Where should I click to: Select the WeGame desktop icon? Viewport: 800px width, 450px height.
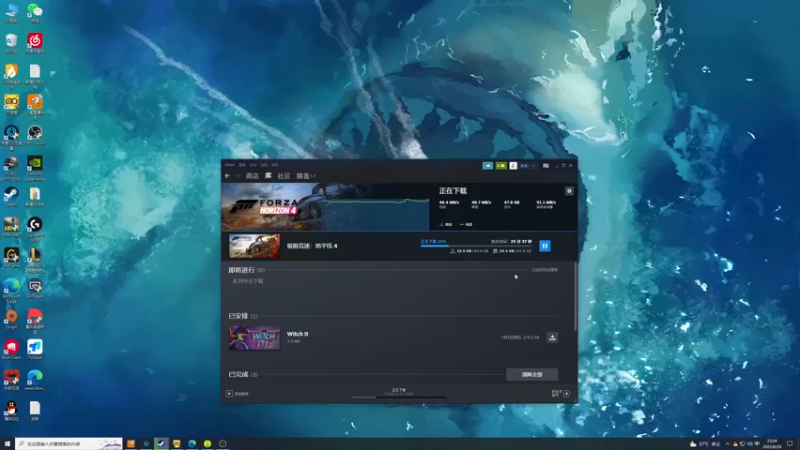coord(11,258)
